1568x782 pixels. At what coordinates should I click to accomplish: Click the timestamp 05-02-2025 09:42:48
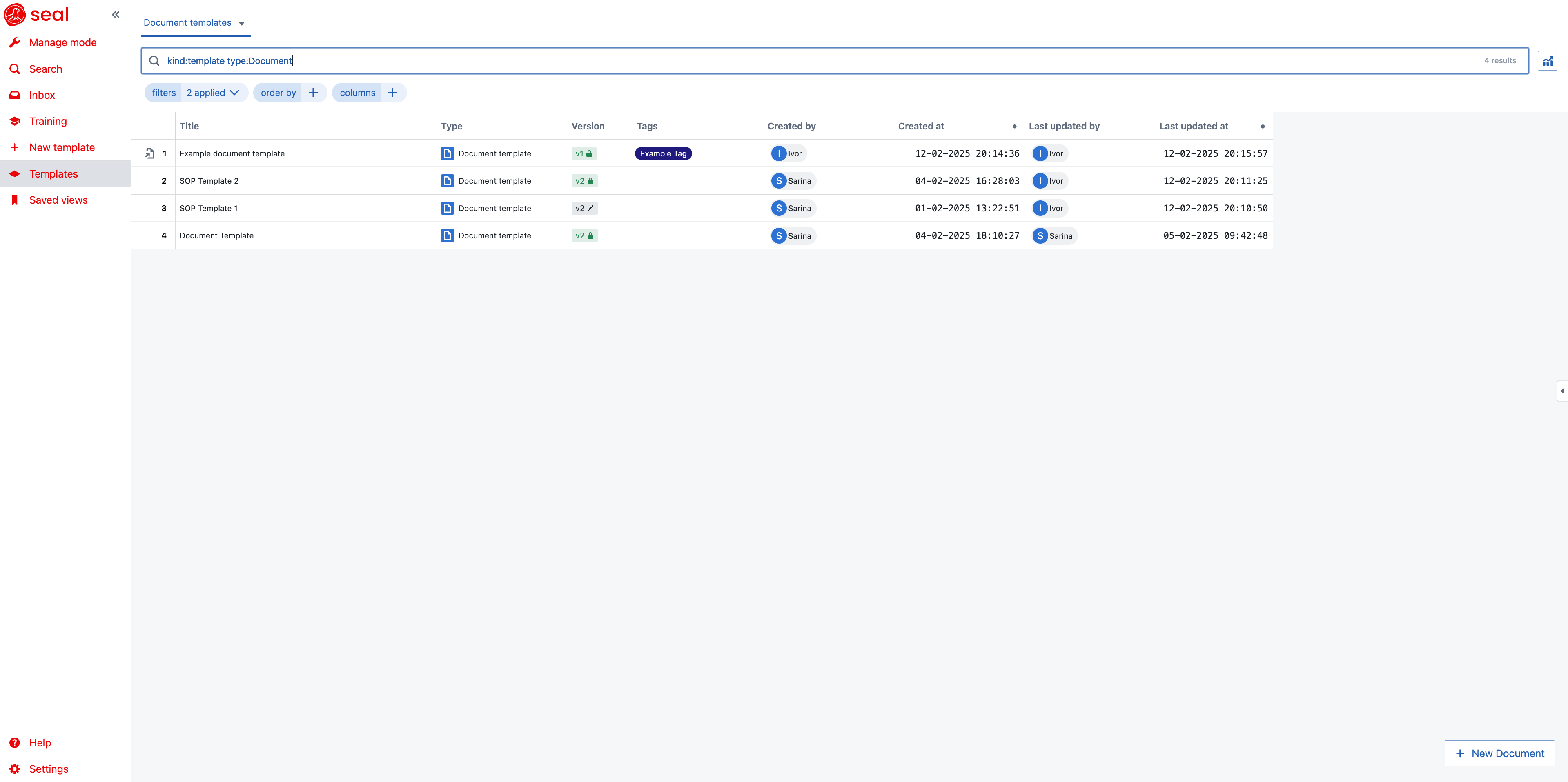[1215, 235]
